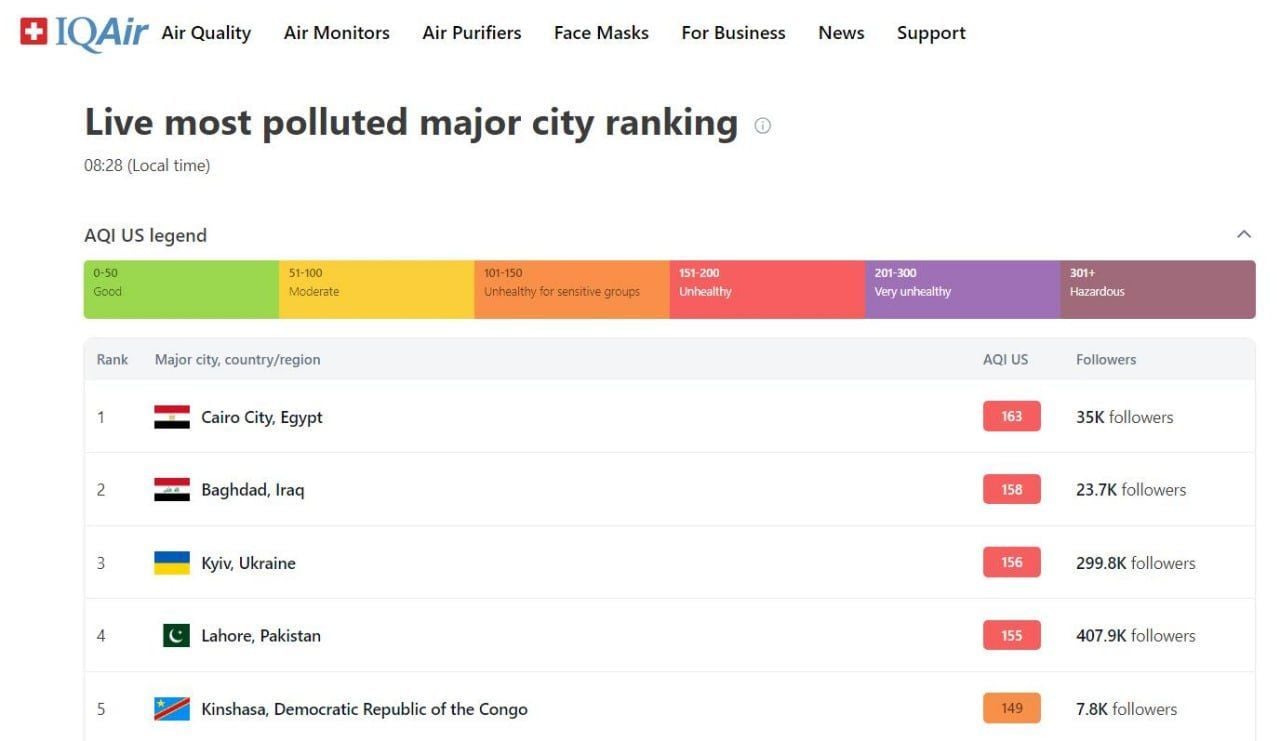Open Cairo City, Egypt link
Viewport: 1280px width, 741px height.
pos(262,417)
